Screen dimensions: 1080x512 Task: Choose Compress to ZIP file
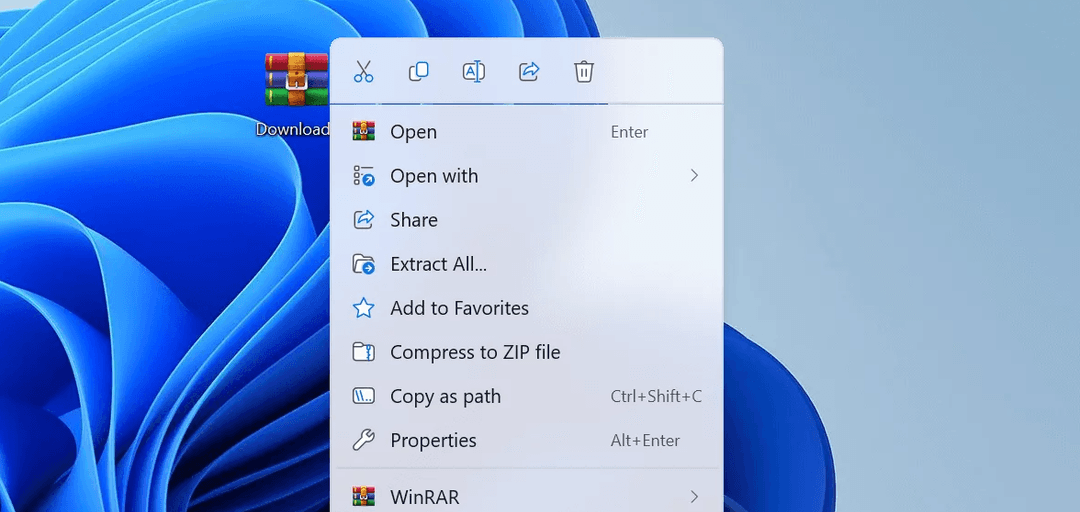pos(475,352)
